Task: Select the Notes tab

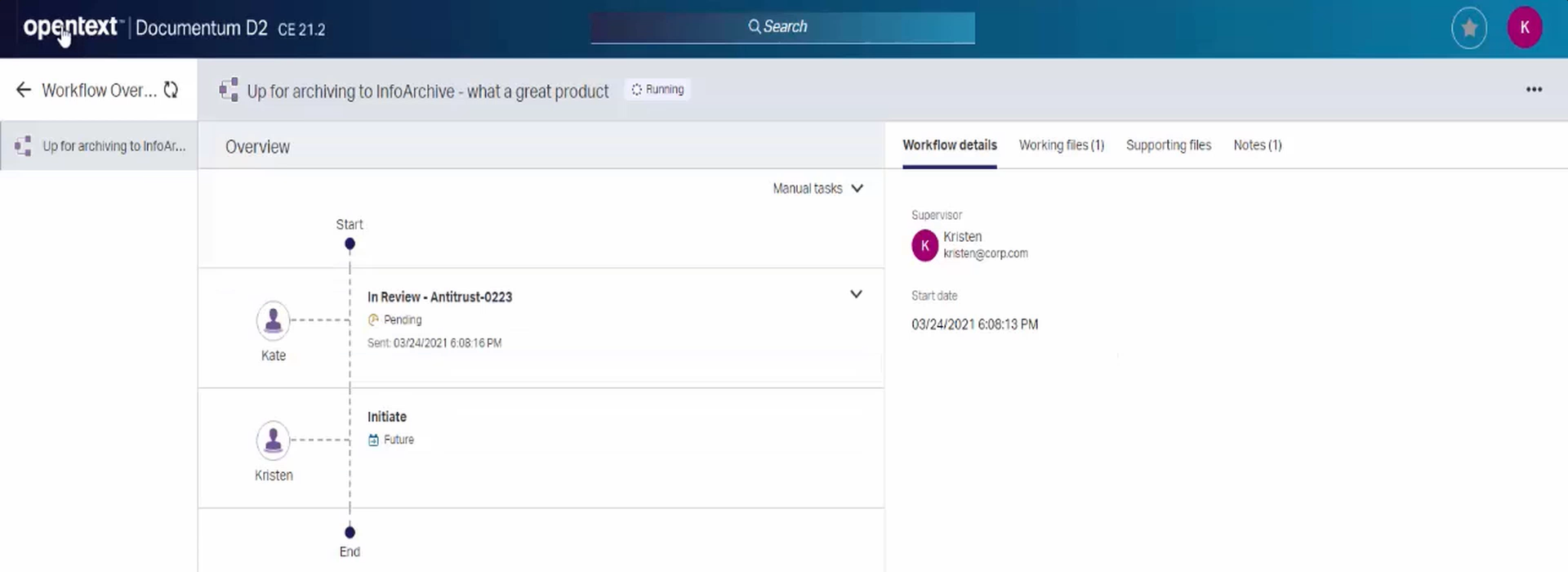Action: 1257,145
